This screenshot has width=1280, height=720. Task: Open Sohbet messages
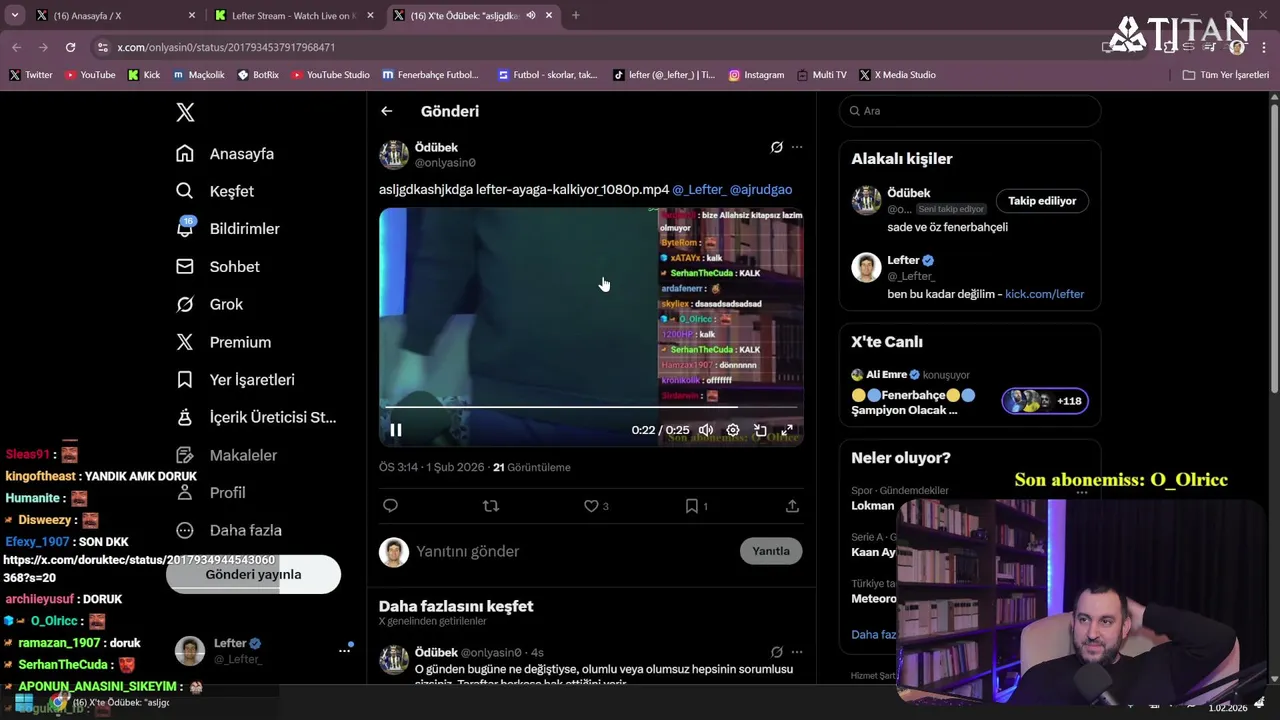[218, 267]
